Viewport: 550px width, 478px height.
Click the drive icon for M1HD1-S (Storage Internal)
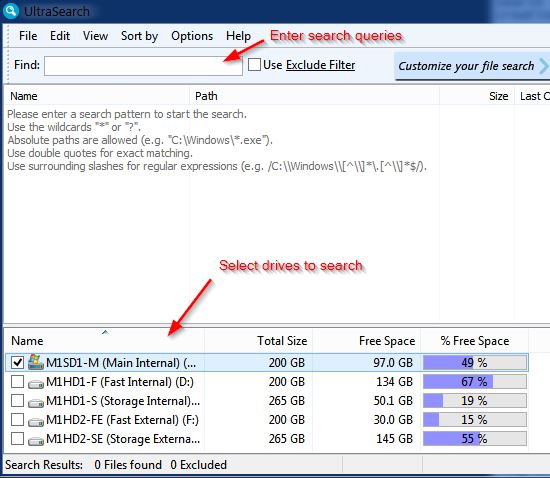tap(36, 403)
